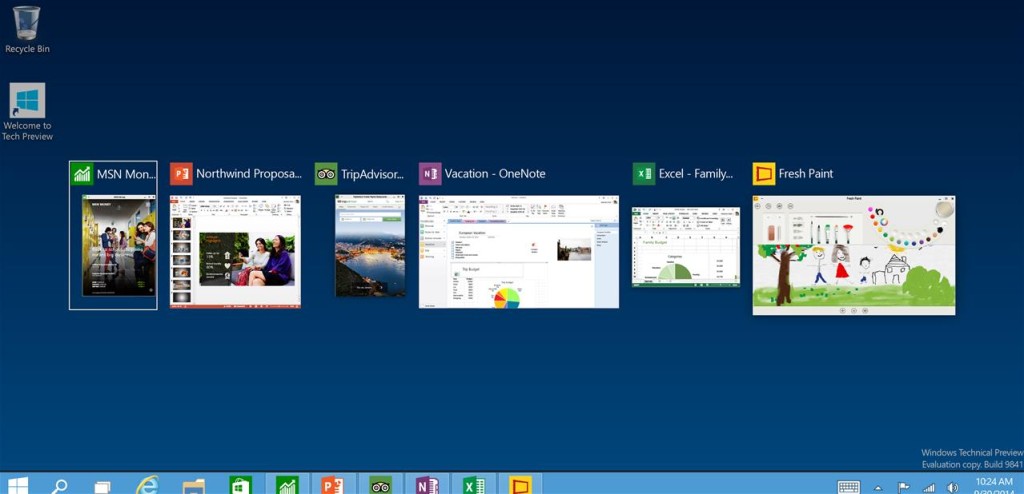This screenshot has height=494, width=1024.
Task: Open MSN Money from the taskbar
Action: coord(287,485)
